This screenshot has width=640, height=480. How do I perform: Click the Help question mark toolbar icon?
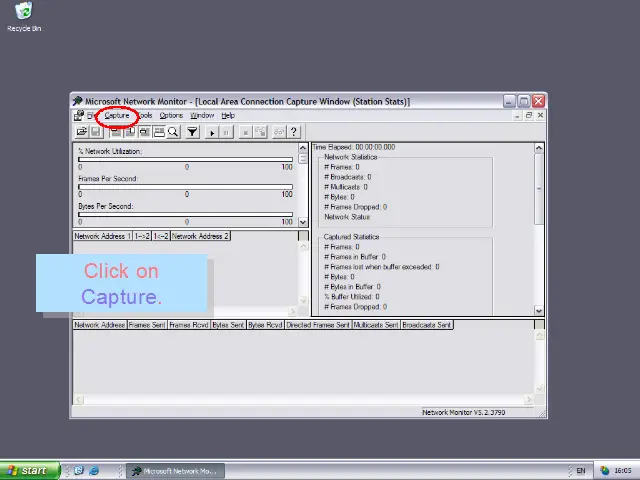tap(293, 132)
